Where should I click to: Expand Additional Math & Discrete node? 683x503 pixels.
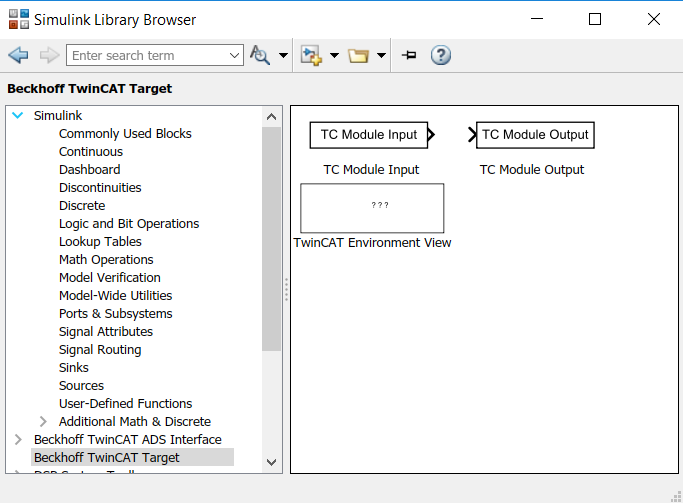point(43,422)
